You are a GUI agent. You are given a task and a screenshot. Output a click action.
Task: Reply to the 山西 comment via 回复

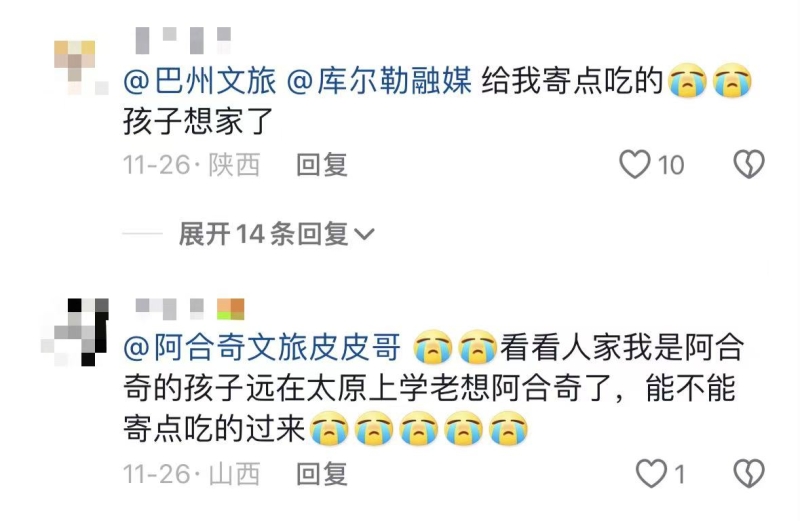pos(322,474)
